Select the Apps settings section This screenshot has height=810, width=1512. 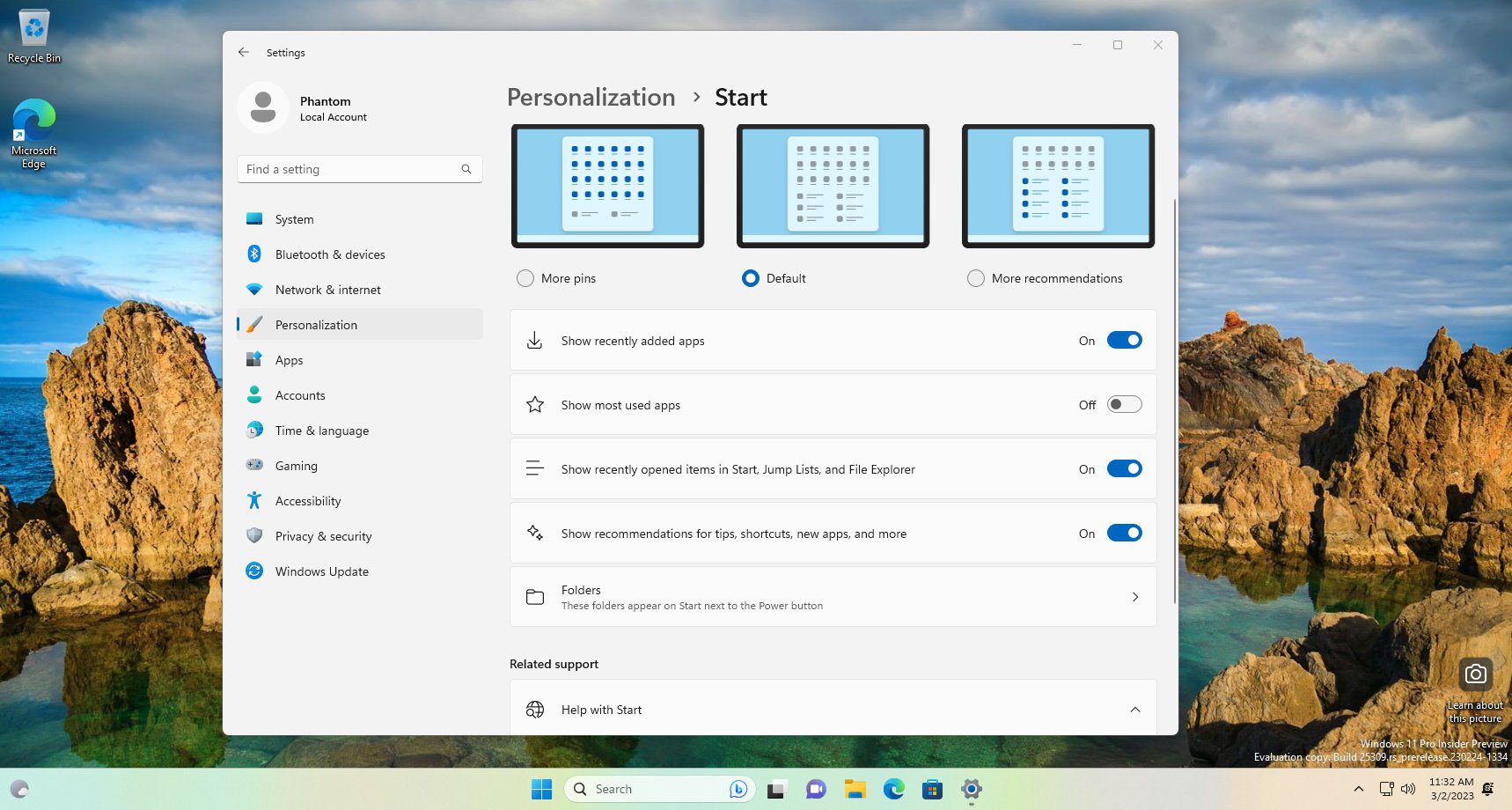pyautogui.click(x=289, y=359)
